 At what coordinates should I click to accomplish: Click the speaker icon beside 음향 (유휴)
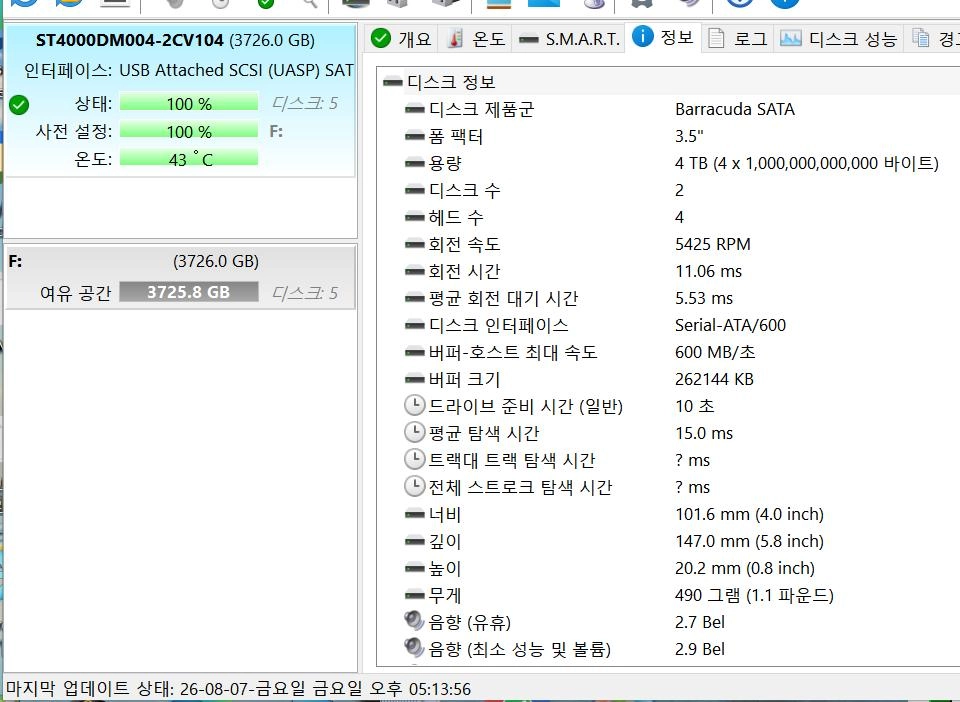[414, 621]
